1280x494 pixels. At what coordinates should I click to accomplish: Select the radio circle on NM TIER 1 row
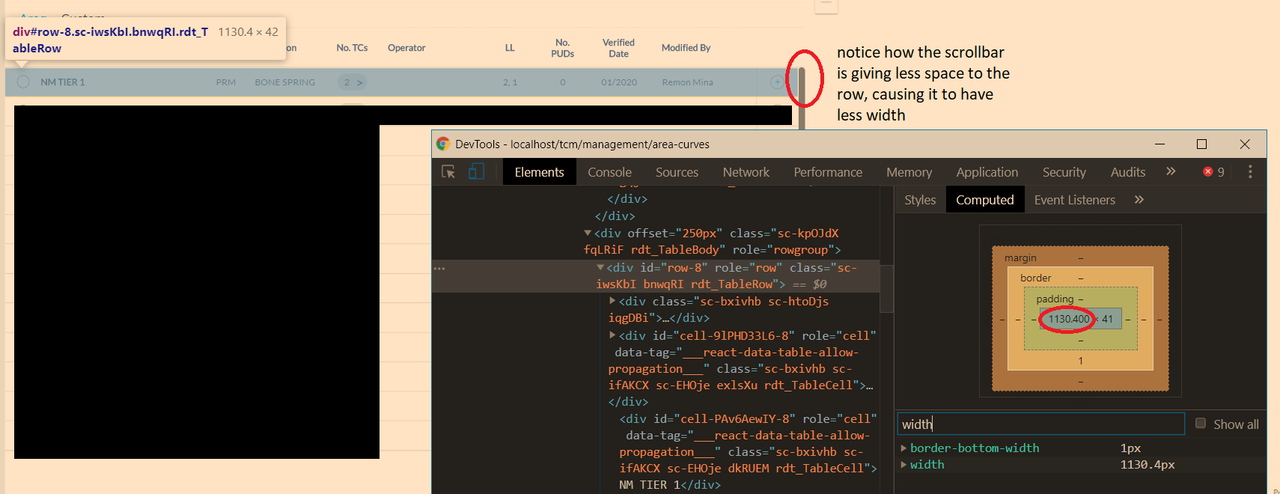23,82
